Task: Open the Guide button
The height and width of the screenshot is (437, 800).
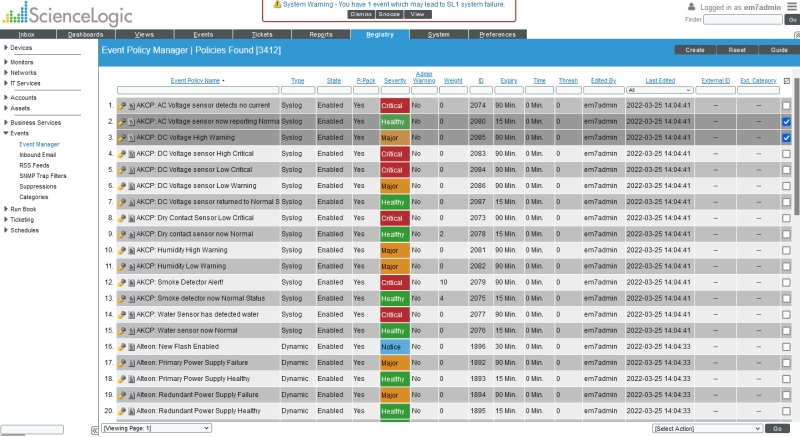Action: (779, 50)
